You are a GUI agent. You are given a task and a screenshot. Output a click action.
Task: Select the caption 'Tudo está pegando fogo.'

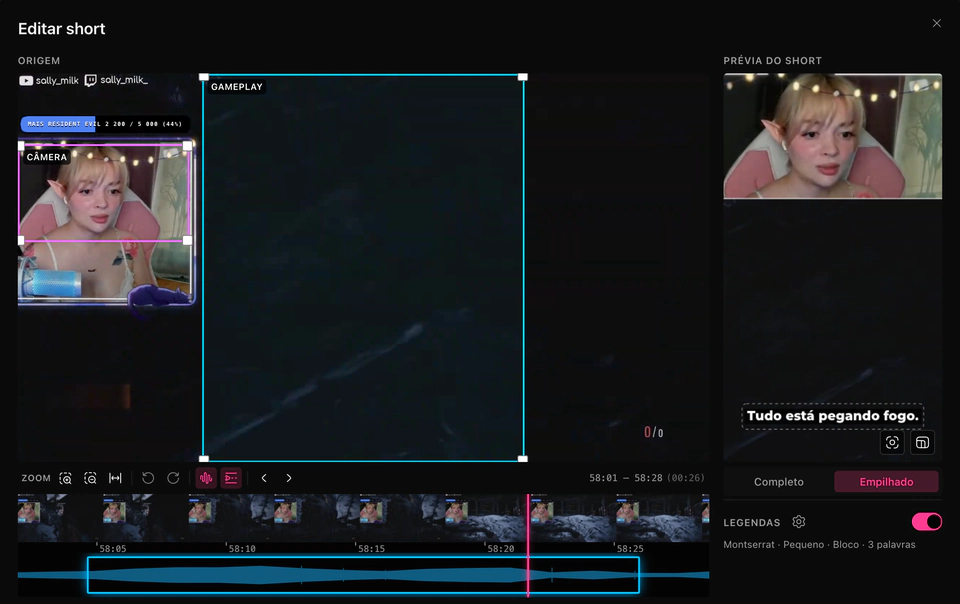(833, 416)
